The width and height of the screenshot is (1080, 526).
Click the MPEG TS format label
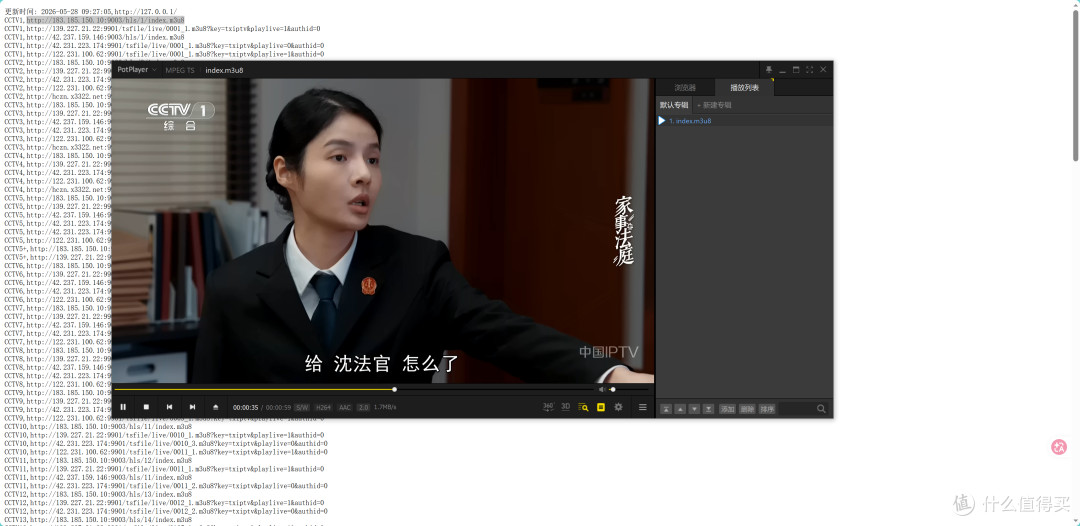[180, 70]
